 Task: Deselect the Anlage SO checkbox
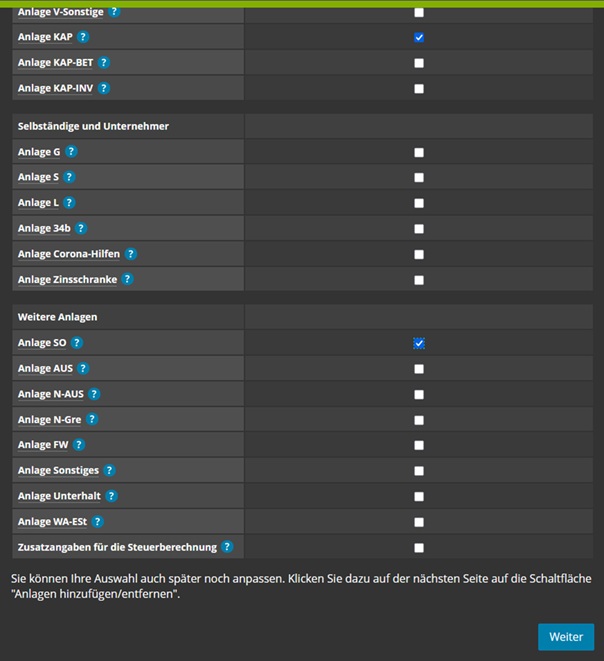click(x=419, y=344)
